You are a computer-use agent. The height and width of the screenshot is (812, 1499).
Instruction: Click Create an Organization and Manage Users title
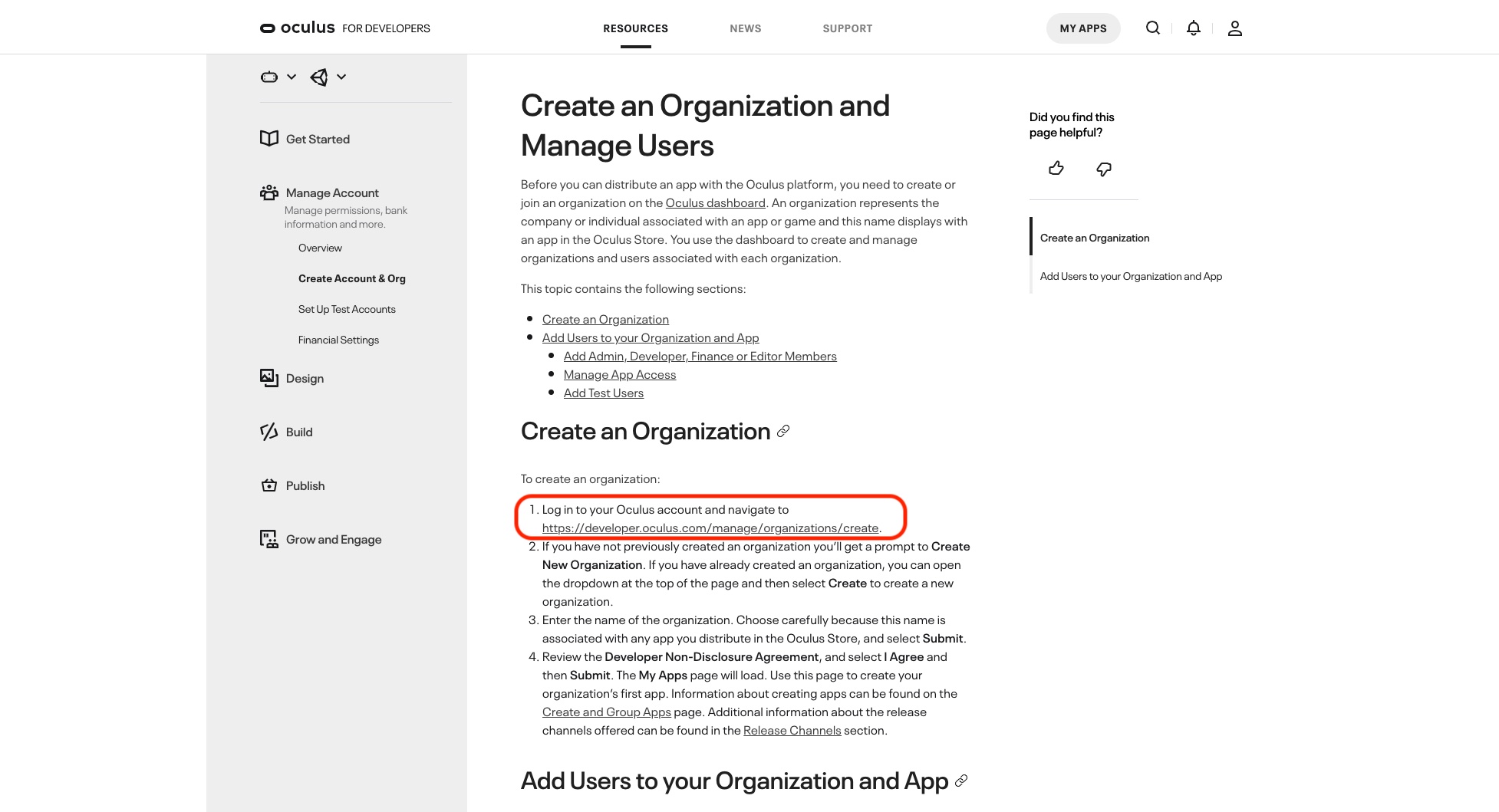coord(705,125)
